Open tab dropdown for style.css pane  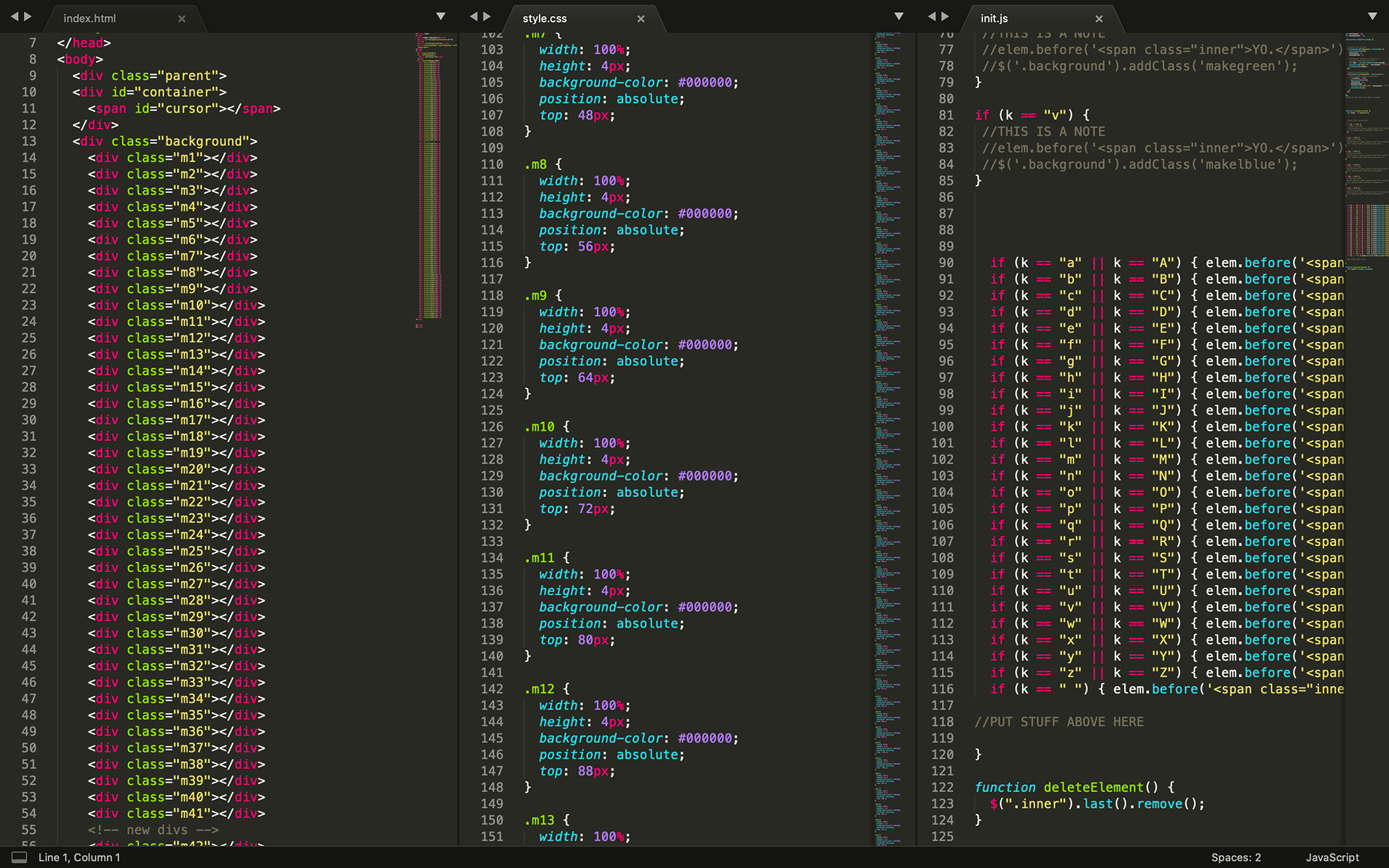tap(899, 16)
